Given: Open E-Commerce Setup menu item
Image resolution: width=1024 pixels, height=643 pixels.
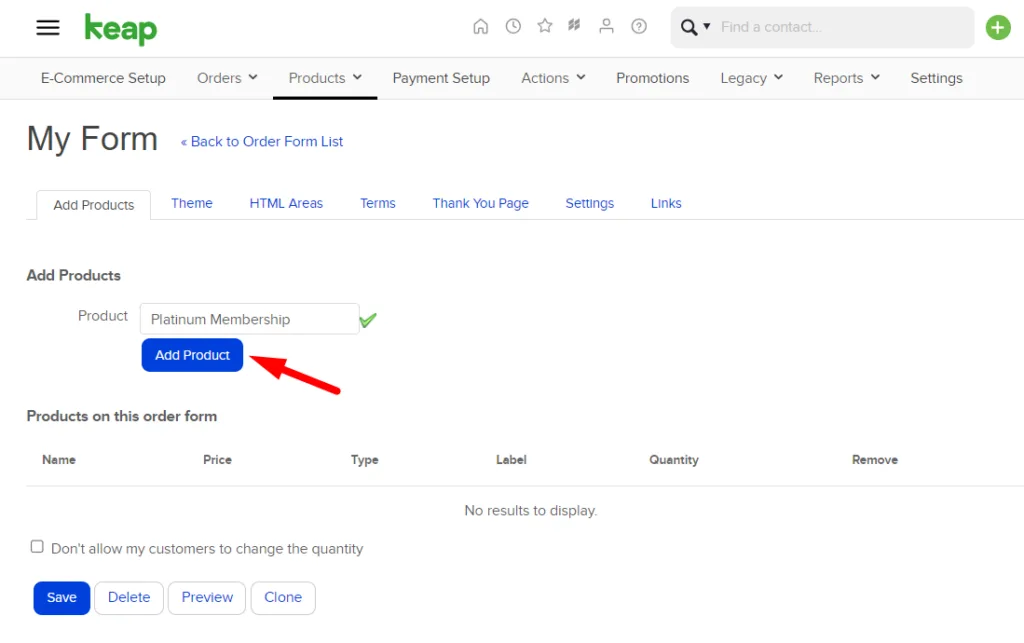Looking at the screenshot, I should (103, 78).
